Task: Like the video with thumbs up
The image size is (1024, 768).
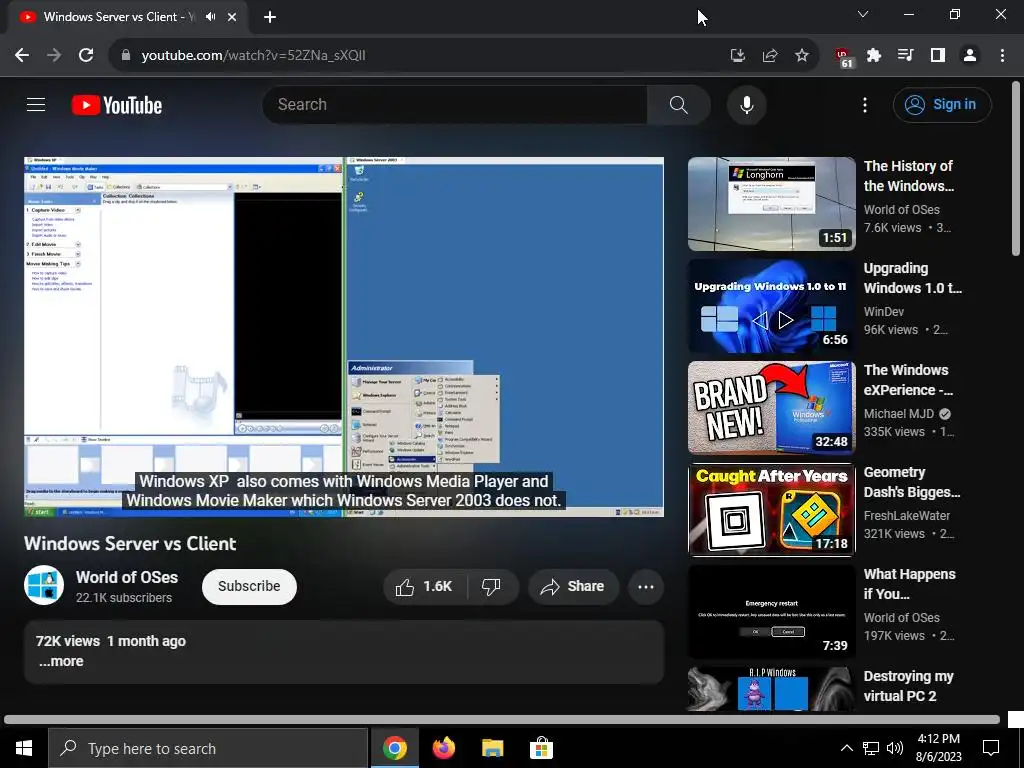Action: [x=424, y=586]
